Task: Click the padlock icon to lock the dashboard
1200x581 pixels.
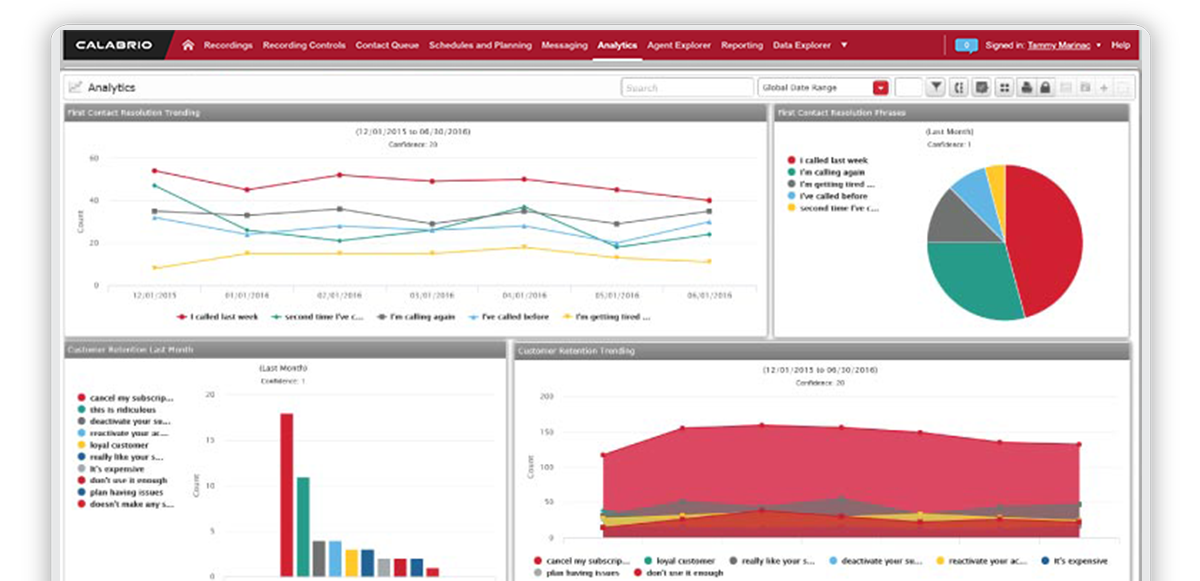Action: coord(1044,88)
